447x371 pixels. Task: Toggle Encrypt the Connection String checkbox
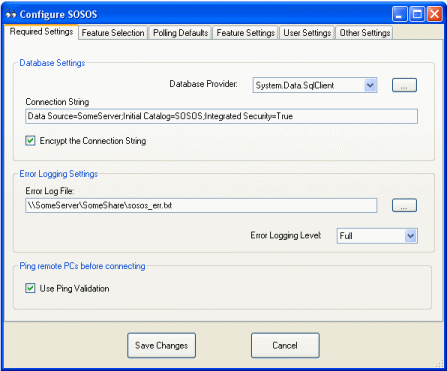(30, 141)
